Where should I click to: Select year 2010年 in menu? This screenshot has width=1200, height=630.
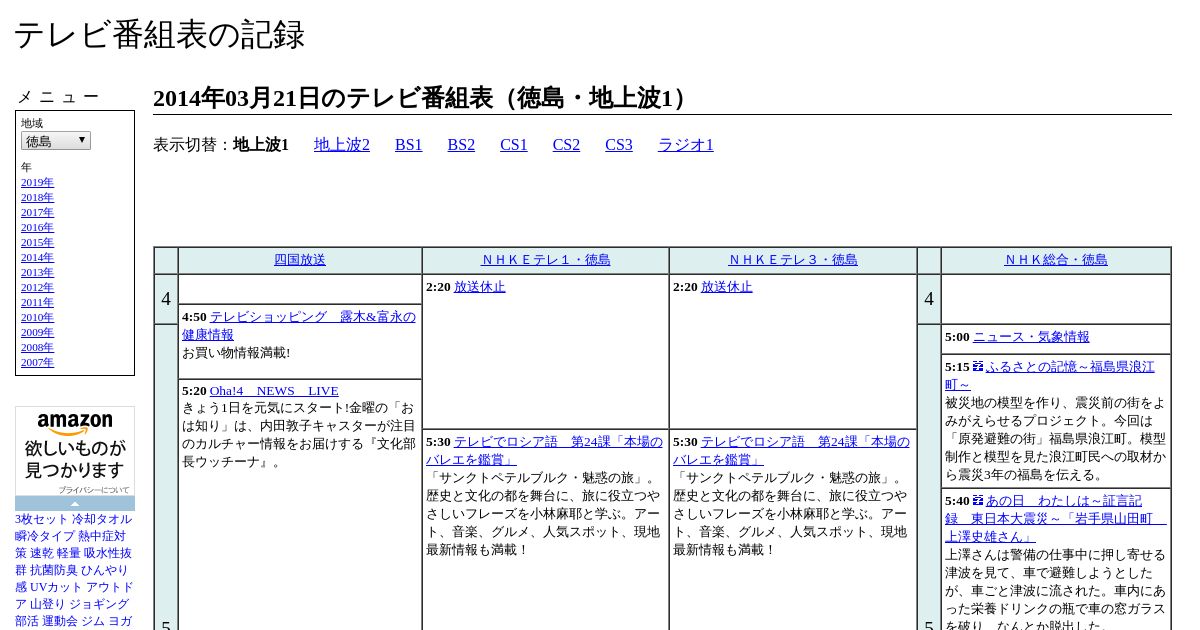coord(37,317)
